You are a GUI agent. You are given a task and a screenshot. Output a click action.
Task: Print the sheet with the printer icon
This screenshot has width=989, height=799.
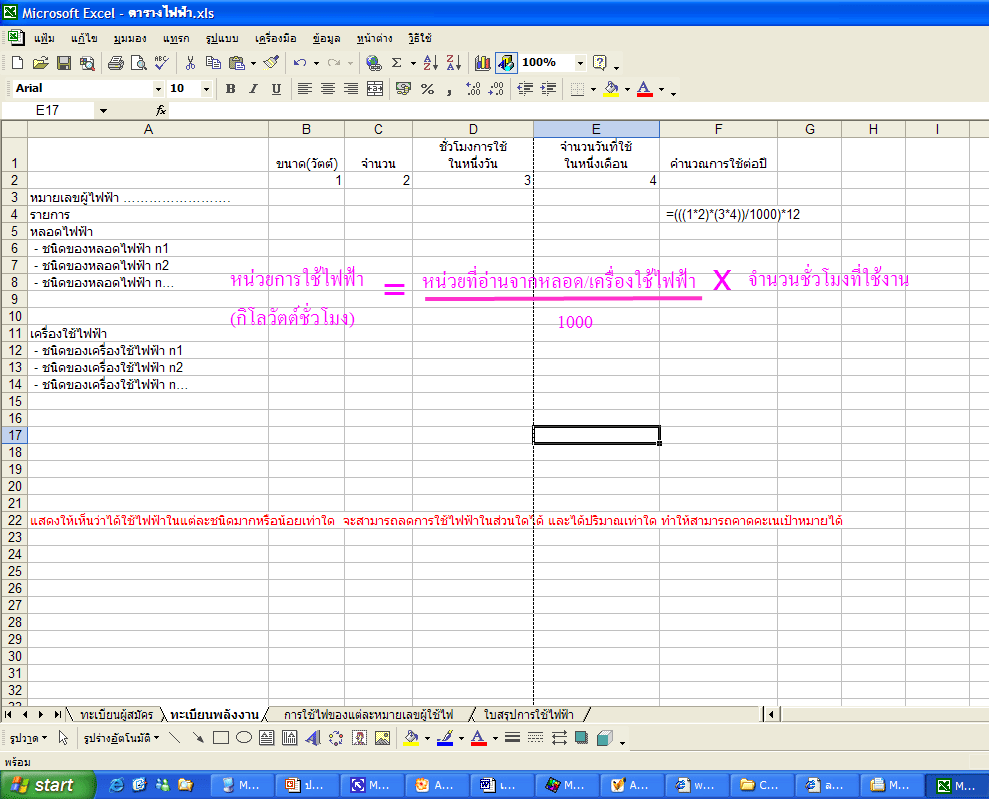point(115,62)
